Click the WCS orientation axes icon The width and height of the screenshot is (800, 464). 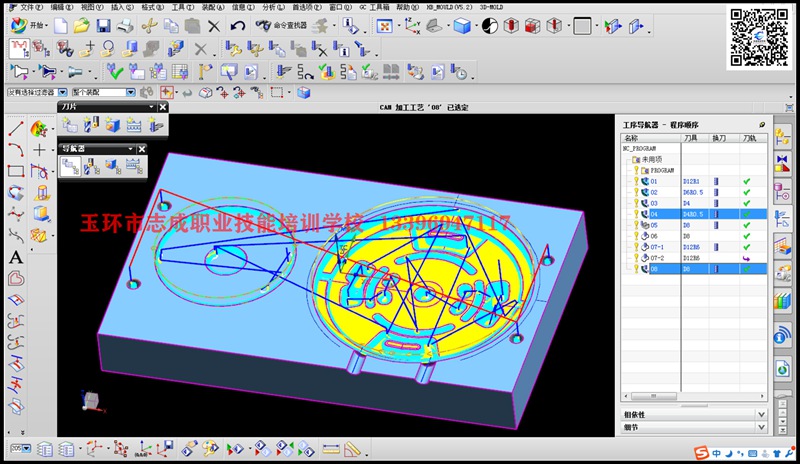(412, 26)
